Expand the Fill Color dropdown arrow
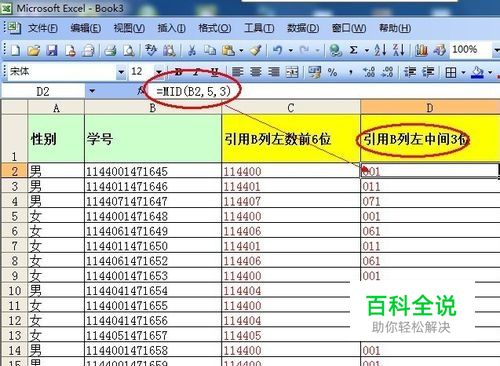Screen dimensions: 500x366 (490, 72)
